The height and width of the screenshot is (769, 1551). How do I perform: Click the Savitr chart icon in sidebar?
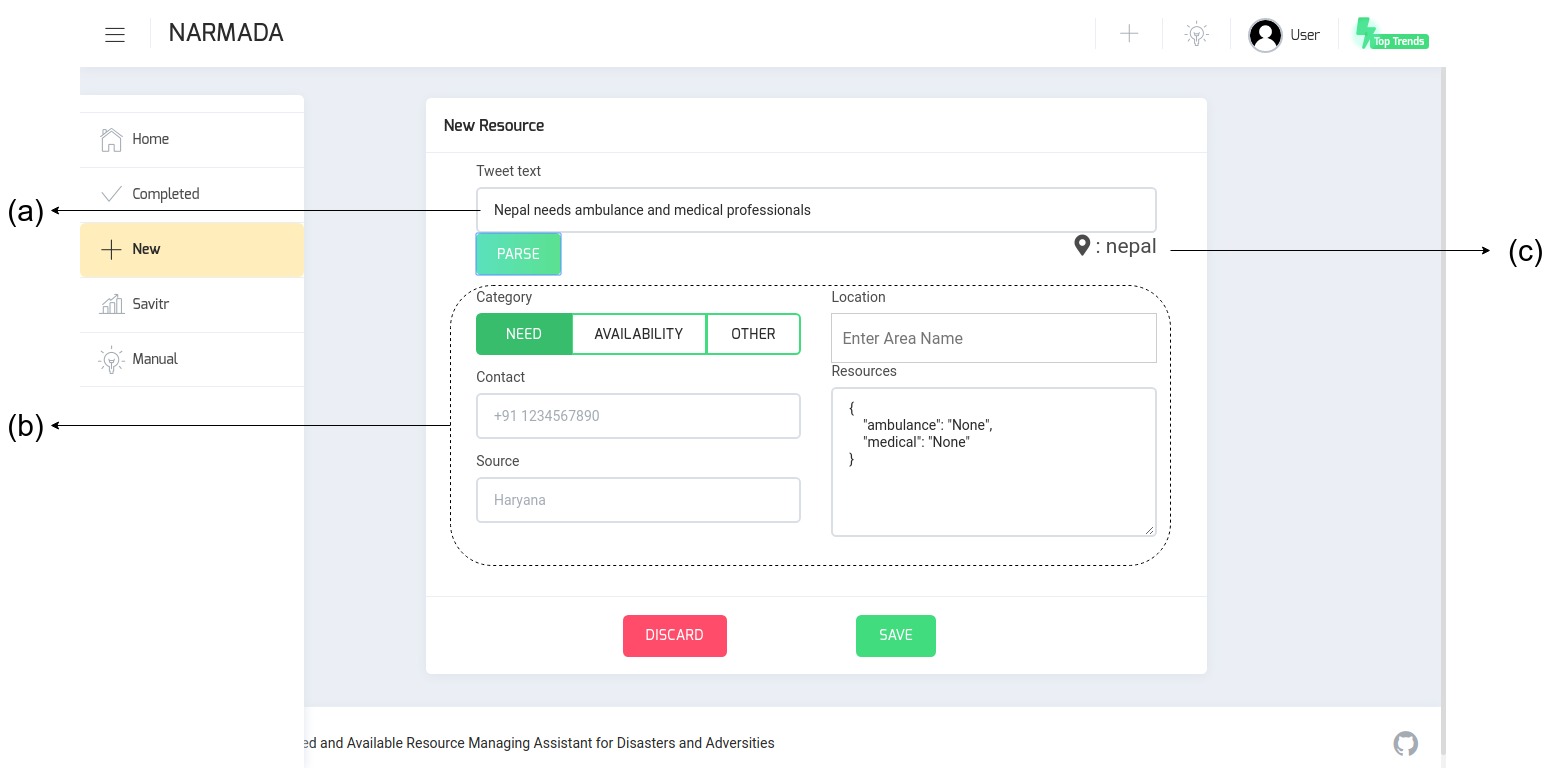coord(112,304)
